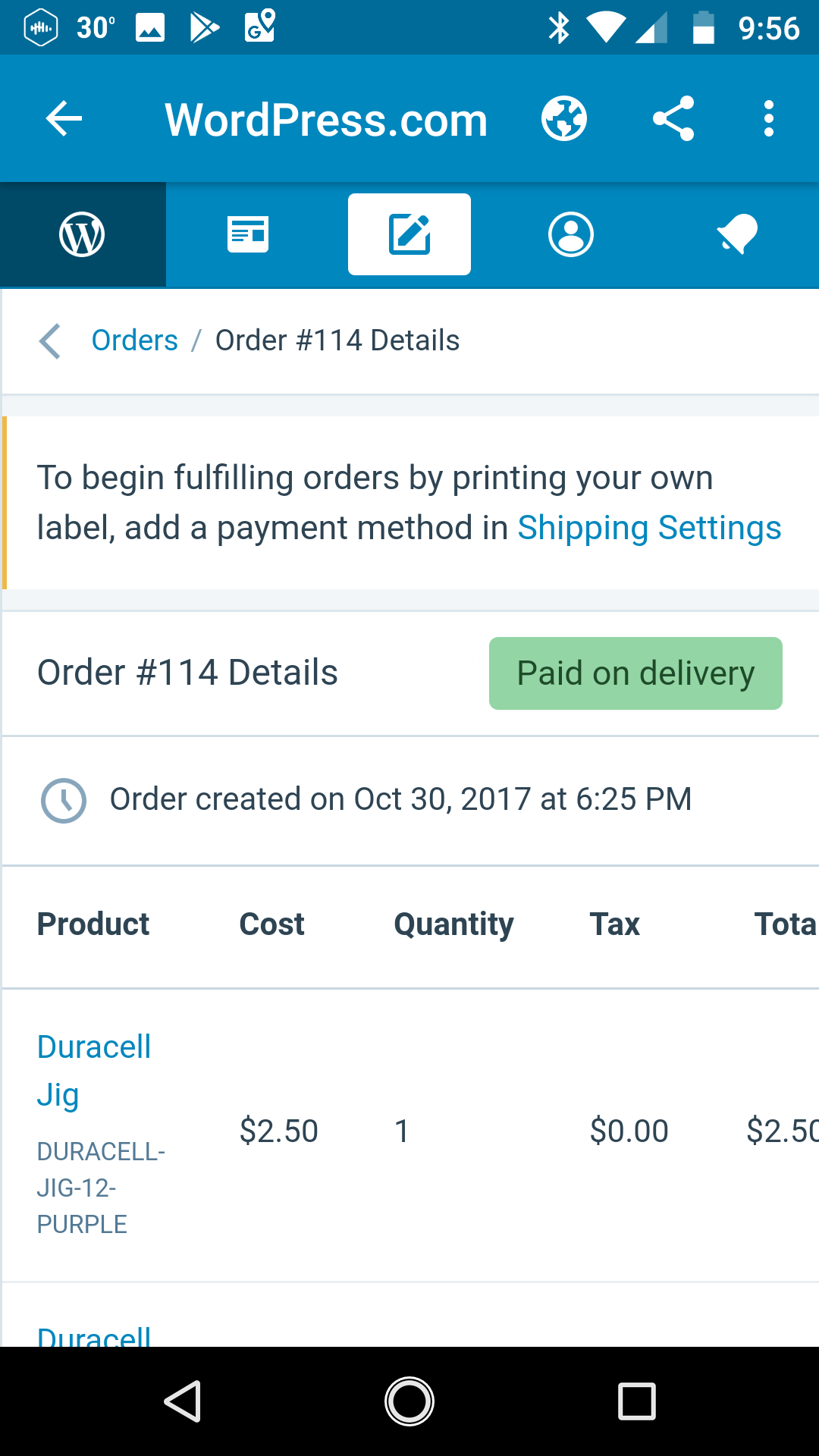
Task: Select Order #114 Details breadcrumb entry
Action: [337, 340]
